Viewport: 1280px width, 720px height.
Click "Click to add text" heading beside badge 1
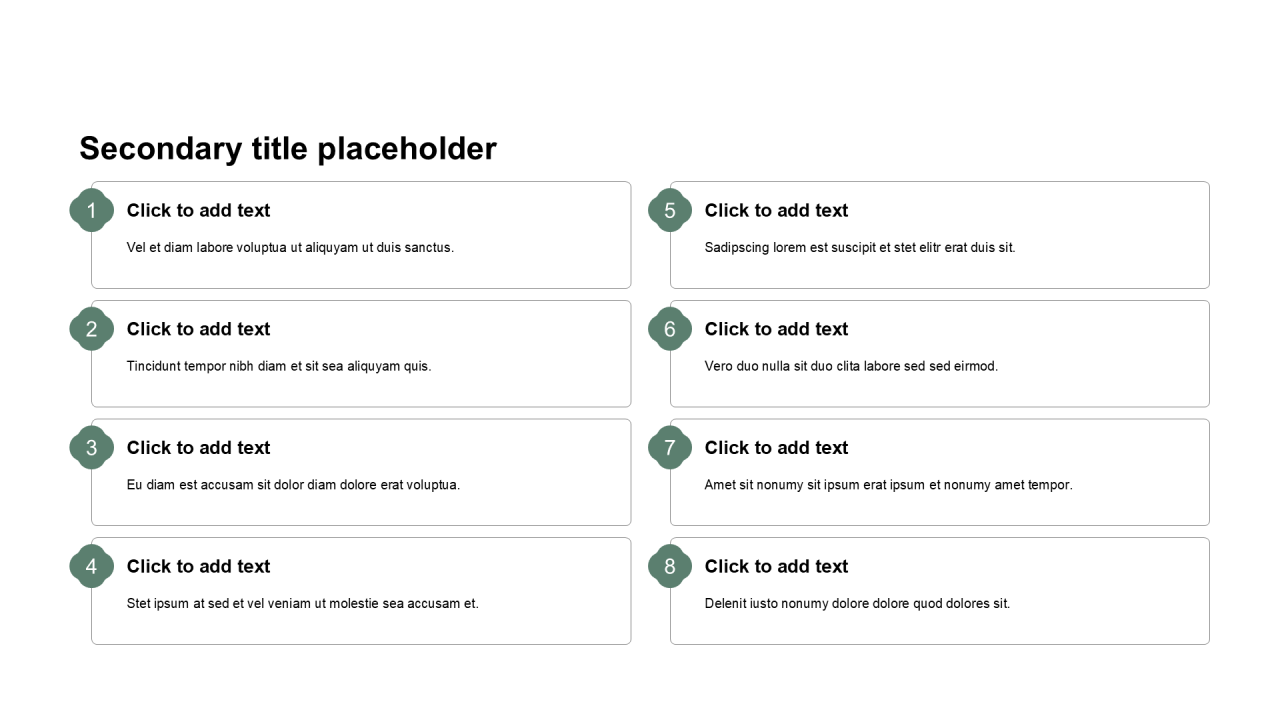pyautogui.click(x=198, y=210)
